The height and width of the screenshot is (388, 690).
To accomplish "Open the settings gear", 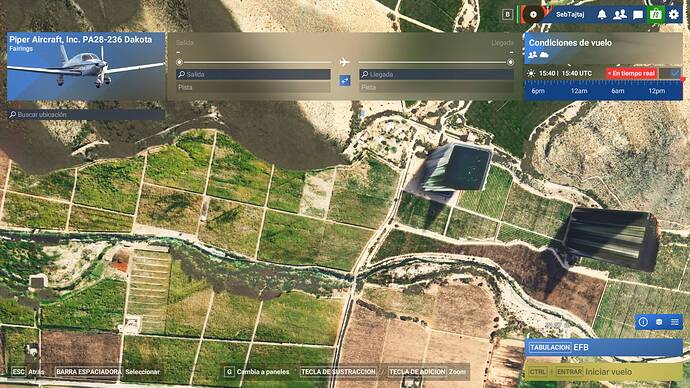I will (x=674, y=15).
